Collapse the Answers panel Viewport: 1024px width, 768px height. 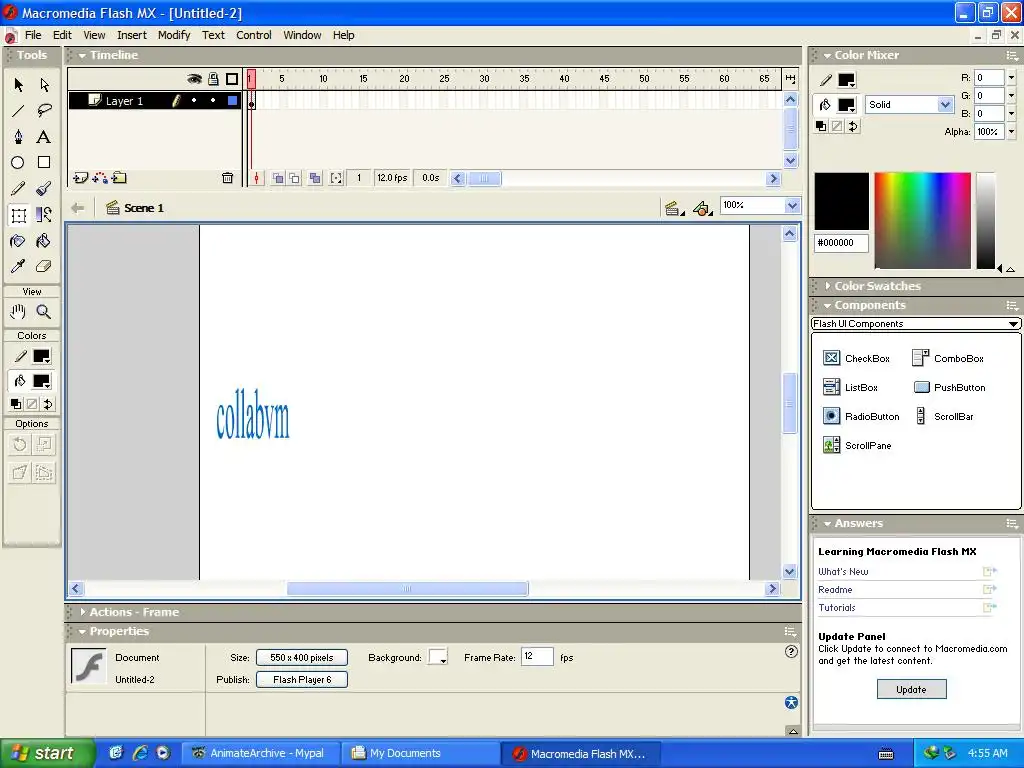[827, 523]
